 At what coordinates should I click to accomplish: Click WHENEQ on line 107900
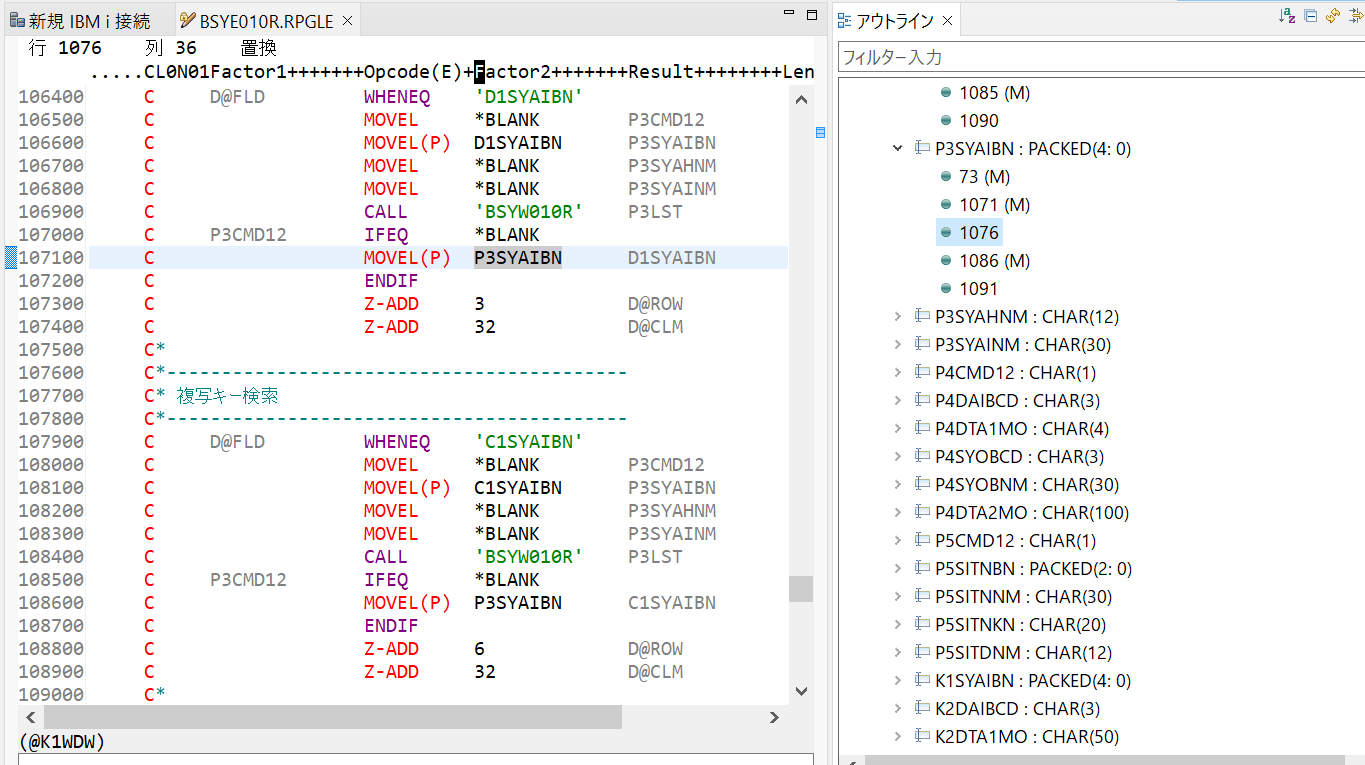[x=397, y=442]
